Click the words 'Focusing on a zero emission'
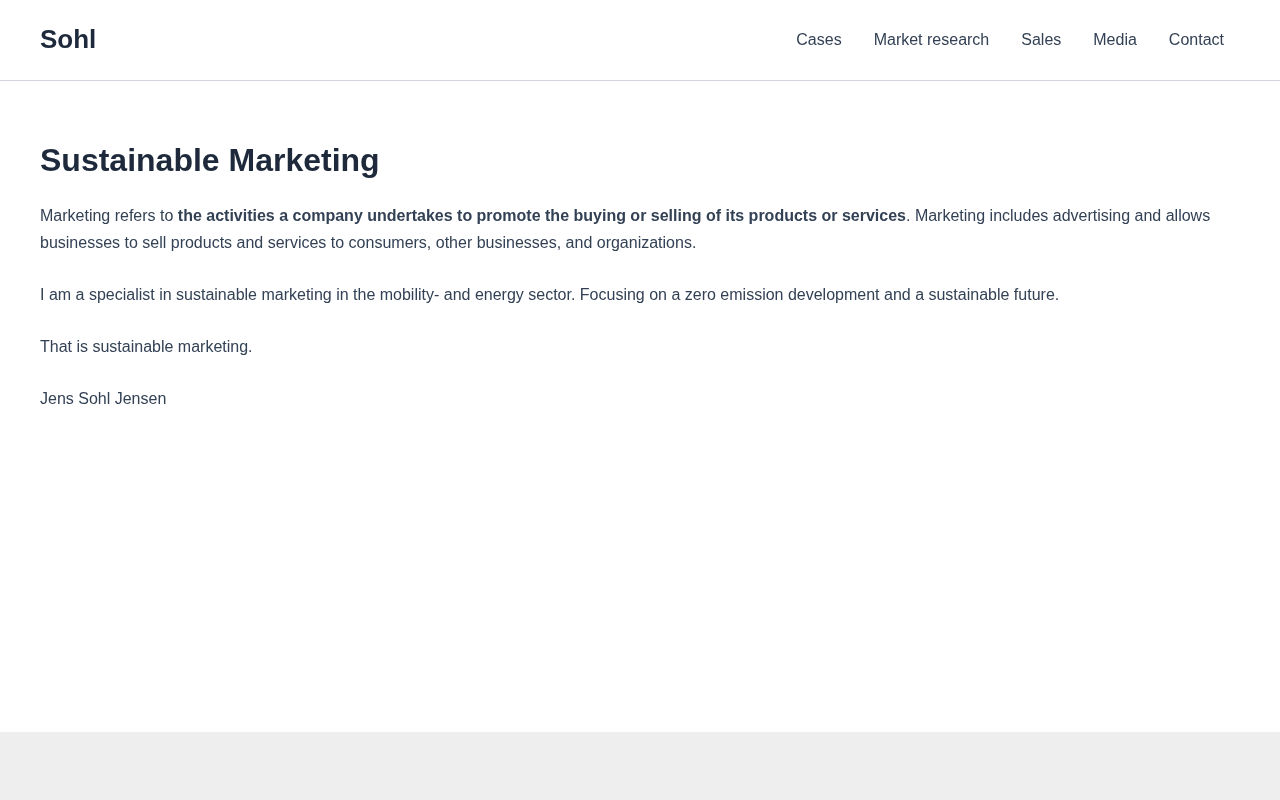1280x800 pixels. (x=680, y=295)
